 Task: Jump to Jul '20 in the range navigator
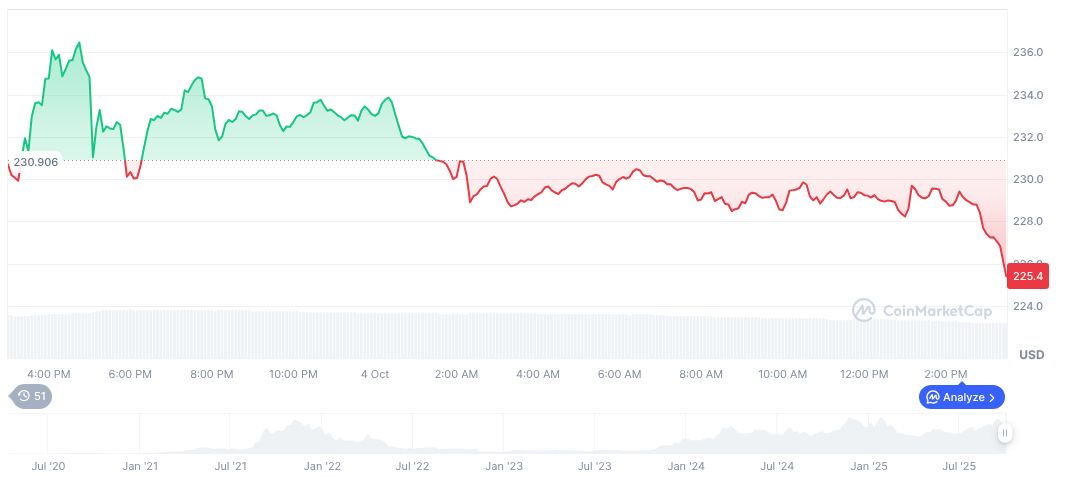pos(48,466)
